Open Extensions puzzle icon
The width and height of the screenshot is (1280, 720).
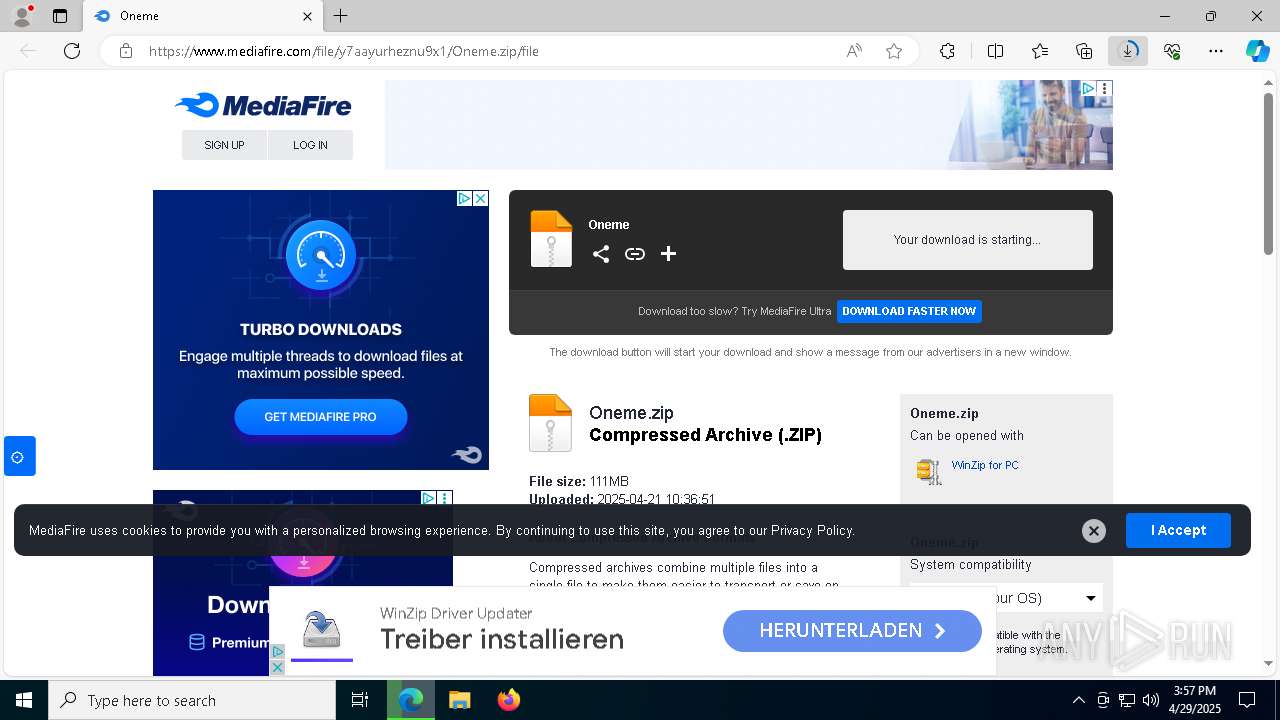tap(947, 51)
